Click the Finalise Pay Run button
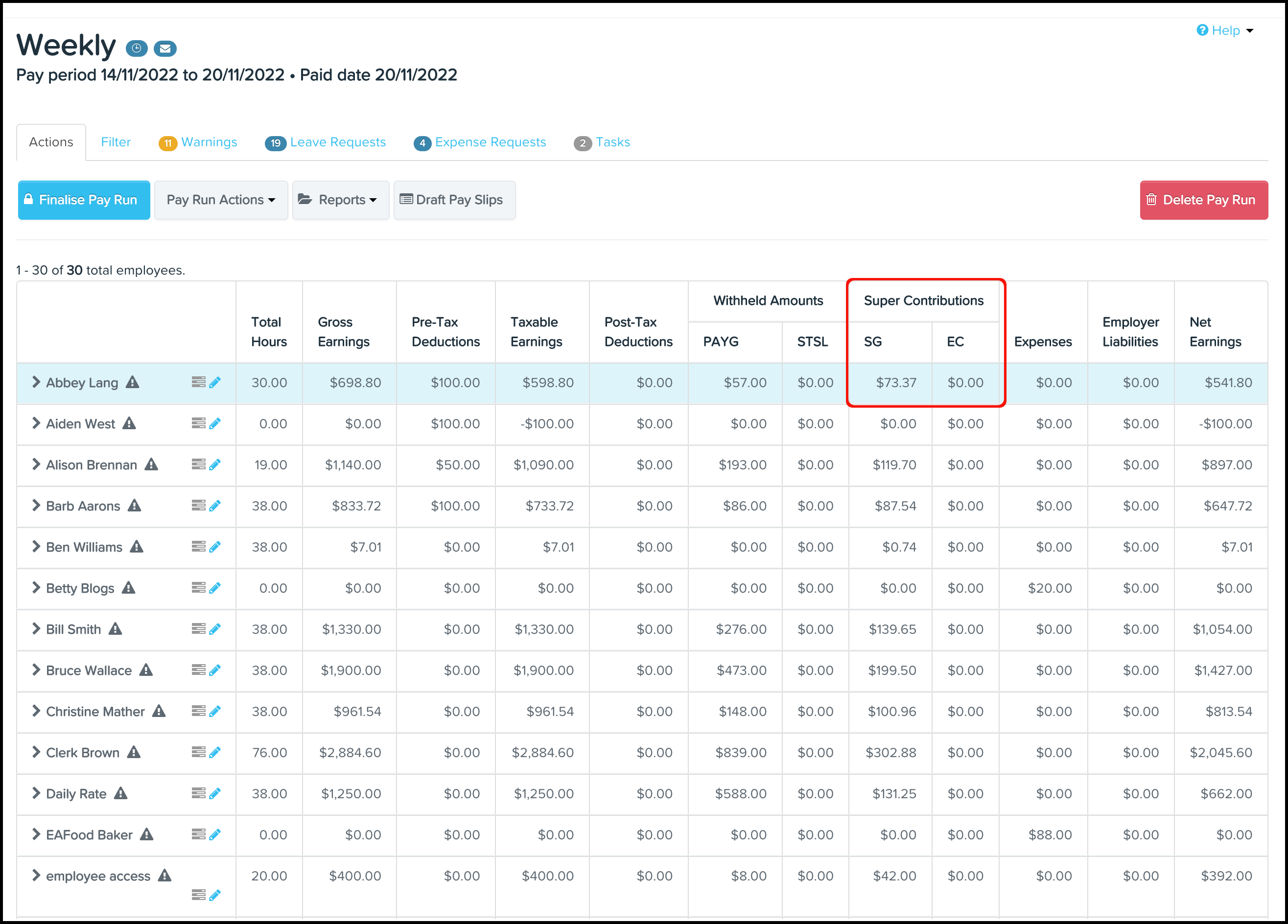The height and width of the screenshot is (924, 1288). click(x=84, y=200)
